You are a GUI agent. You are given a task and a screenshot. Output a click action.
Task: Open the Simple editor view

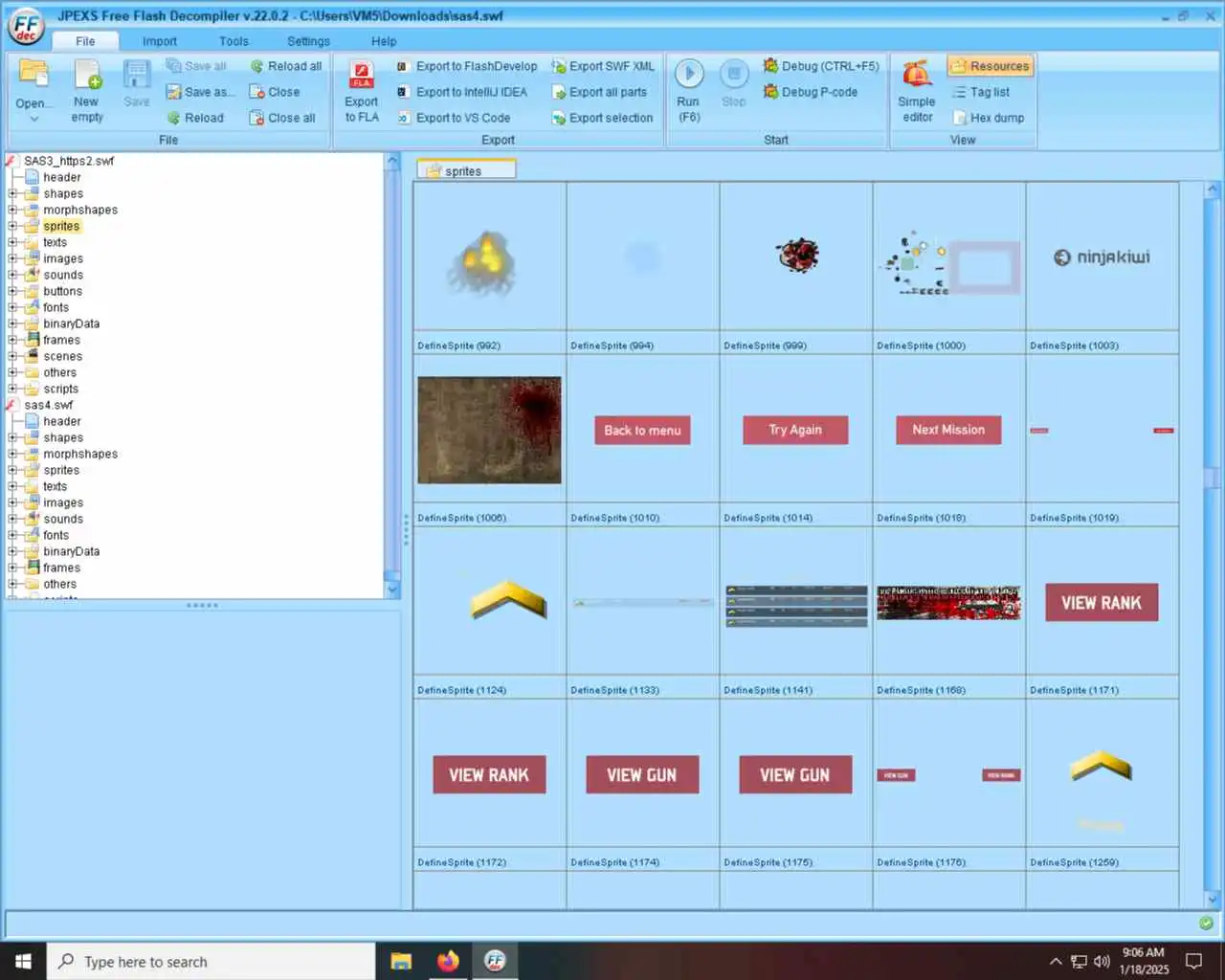917,92
